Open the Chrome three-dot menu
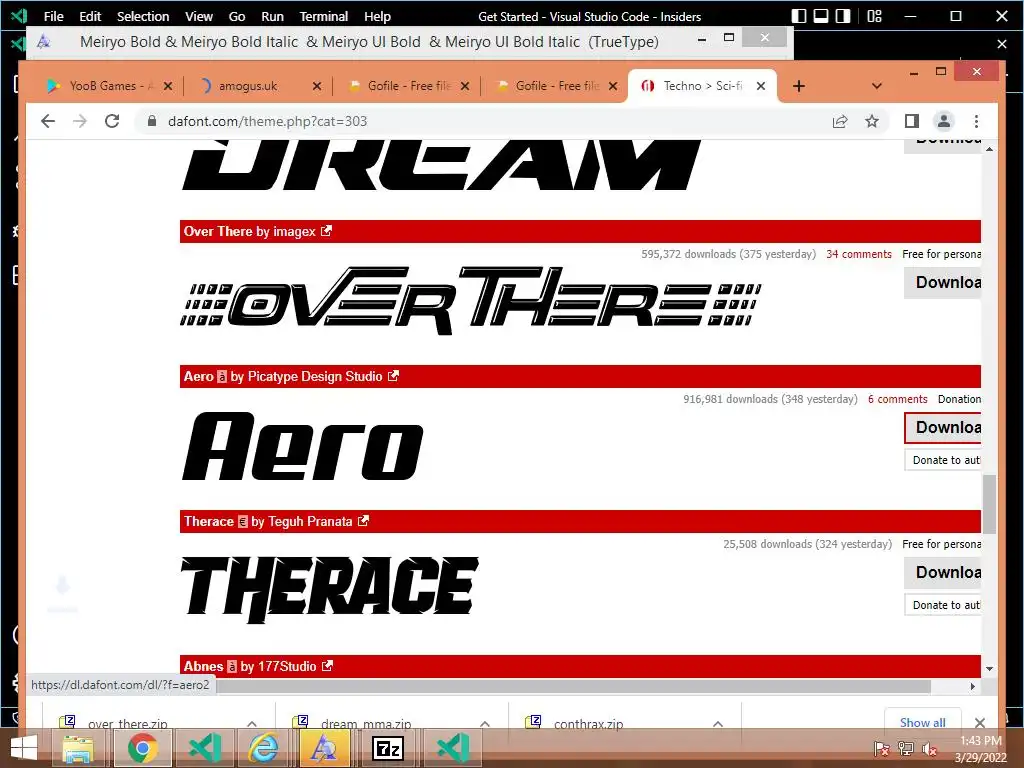 [976, 121]
